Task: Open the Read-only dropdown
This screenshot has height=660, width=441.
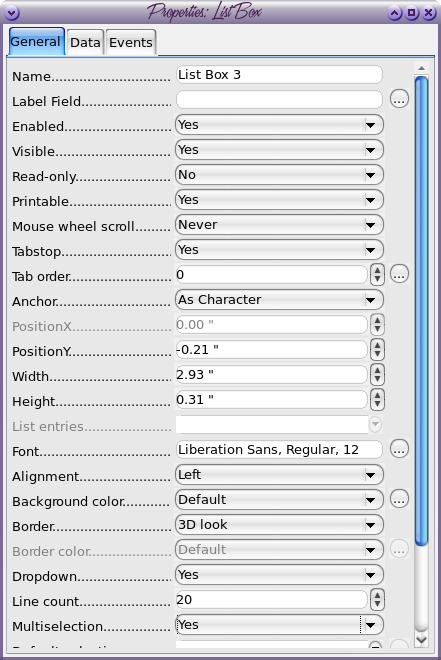Action: pyautogui.click(x=279, y=175)
